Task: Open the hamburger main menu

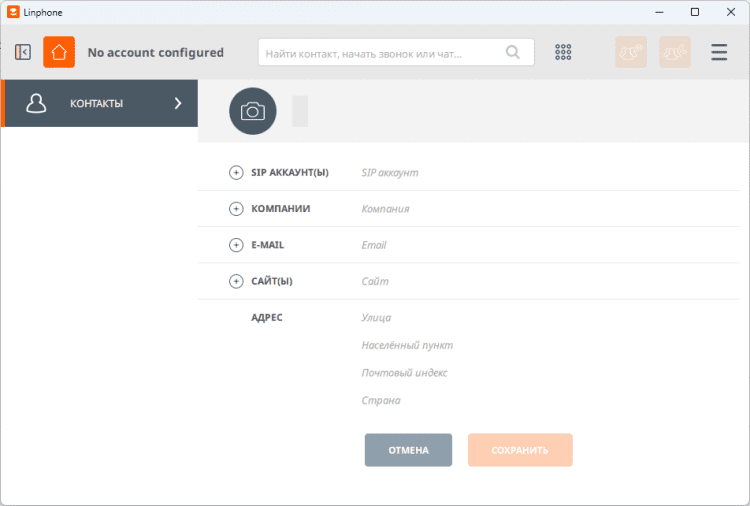Action: click(719, 52)
